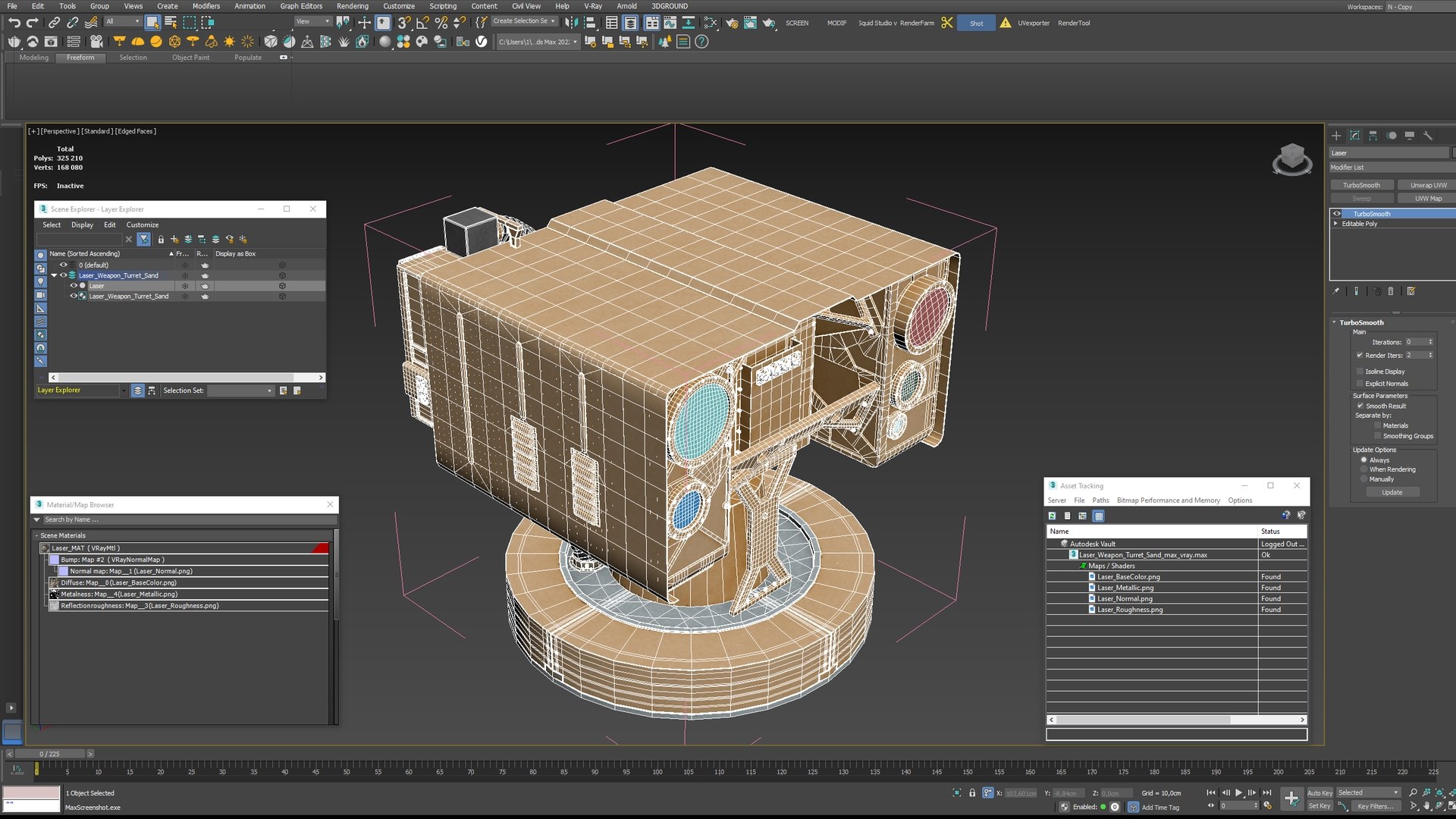Open the Hierarchy command panel icon
Screen dimensions: 1456x819
1373,136
